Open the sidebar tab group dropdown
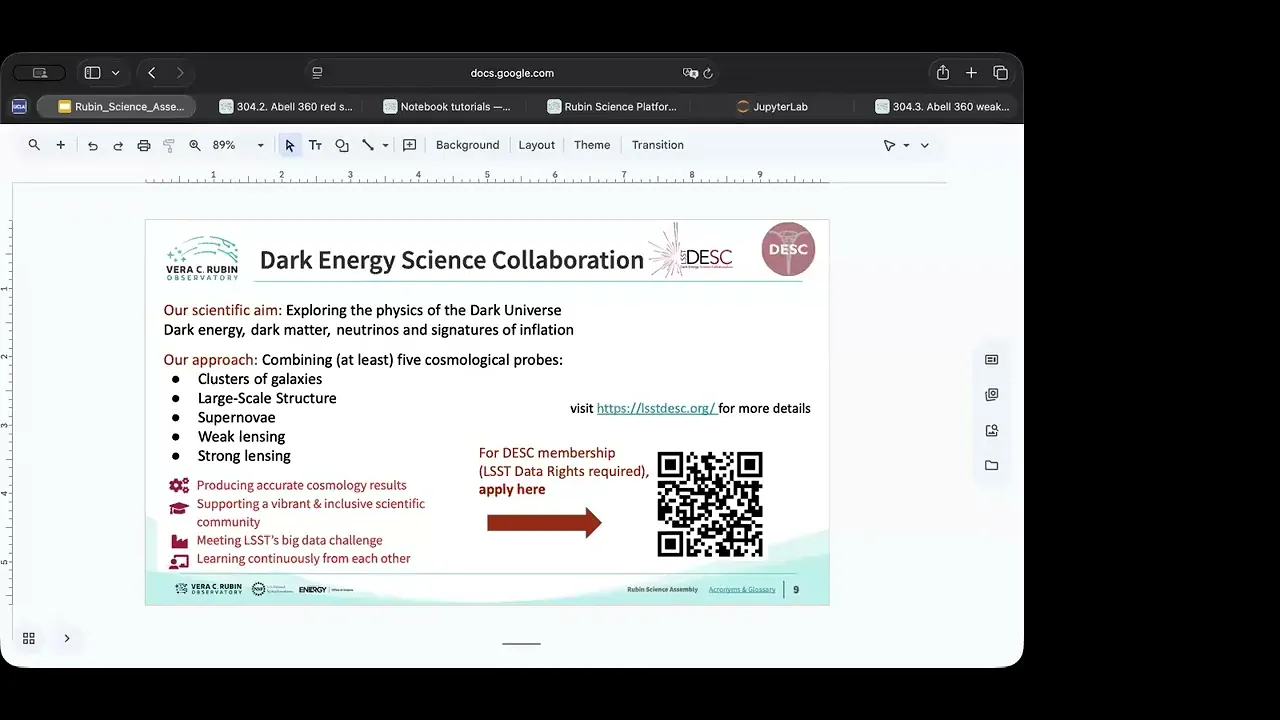This screenshot has height=720, width=1280. tap(116, 73)
